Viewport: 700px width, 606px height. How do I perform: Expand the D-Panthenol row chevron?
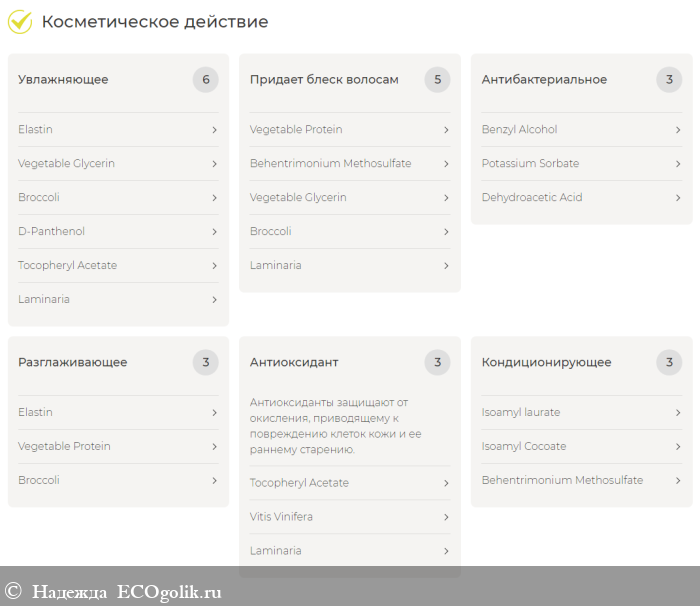pos(214,232)
